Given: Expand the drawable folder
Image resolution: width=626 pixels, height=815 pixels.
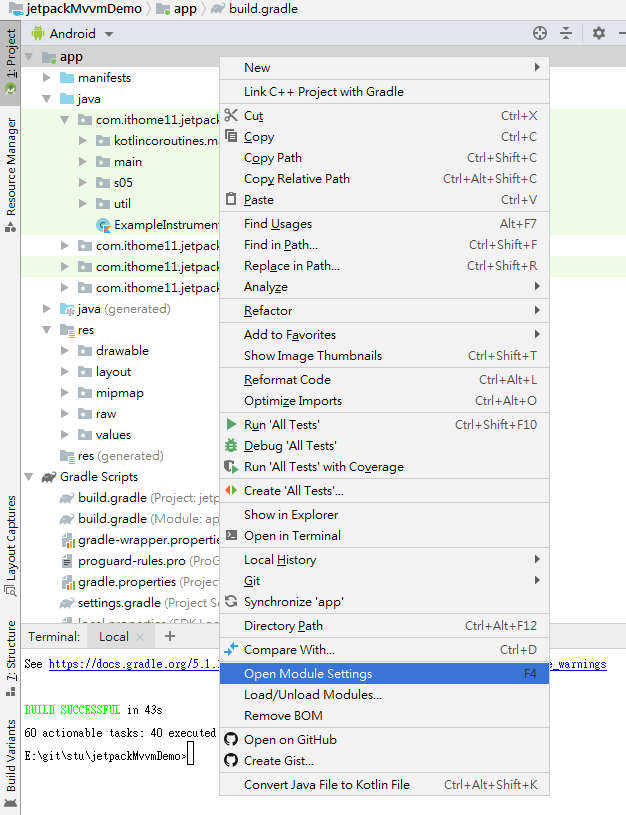Looking at the screenshot, I should point(65,351).
